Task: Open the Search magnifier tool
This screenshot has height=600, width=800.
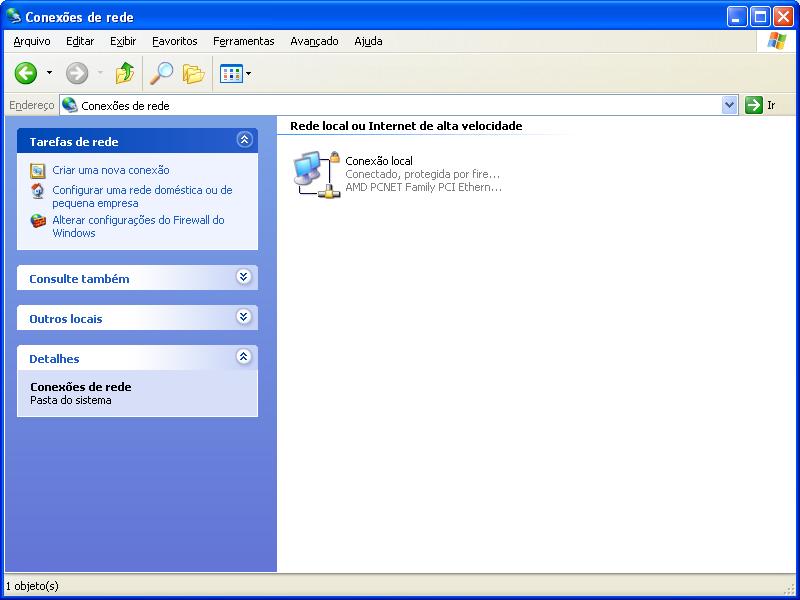Action: click(x=161, y=73)
